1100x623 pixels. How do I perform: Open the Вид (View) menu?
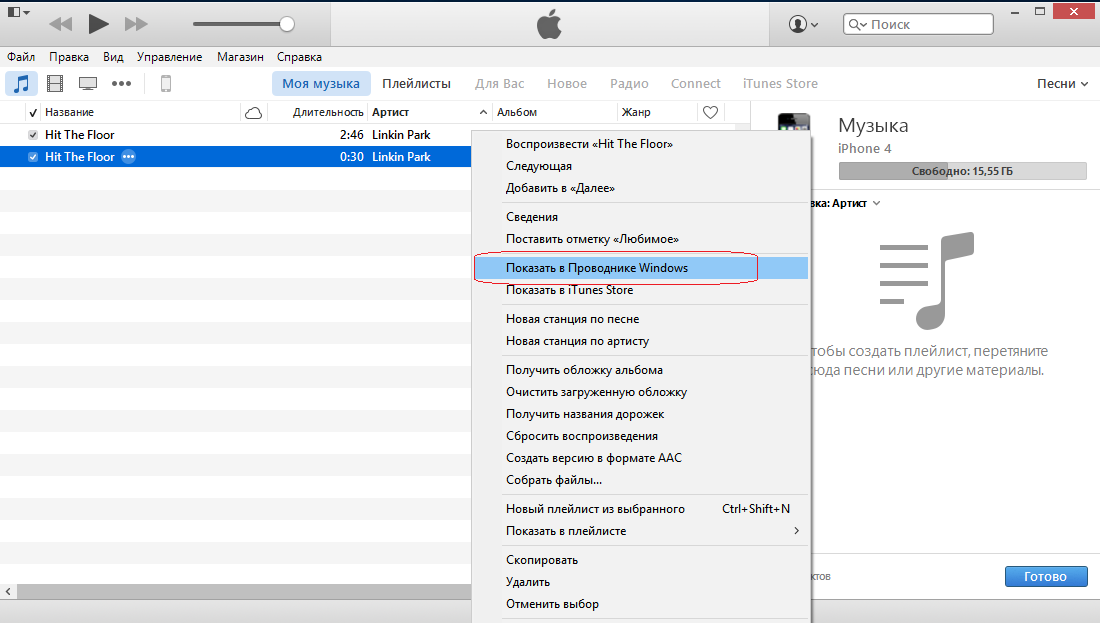113,57
